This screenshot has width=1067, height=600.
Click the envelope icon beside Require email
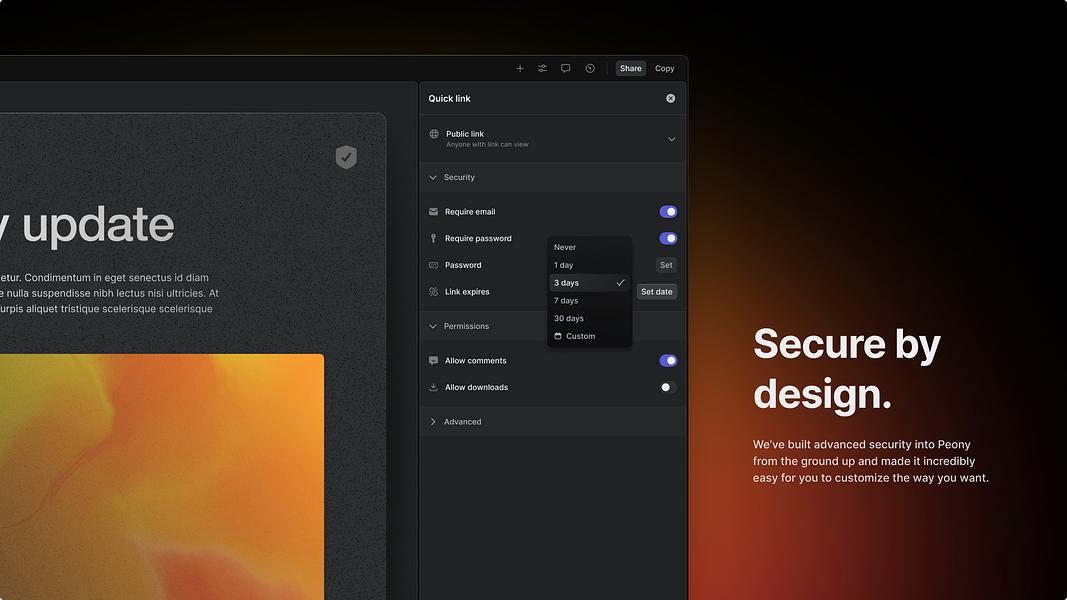pos(433,212)
